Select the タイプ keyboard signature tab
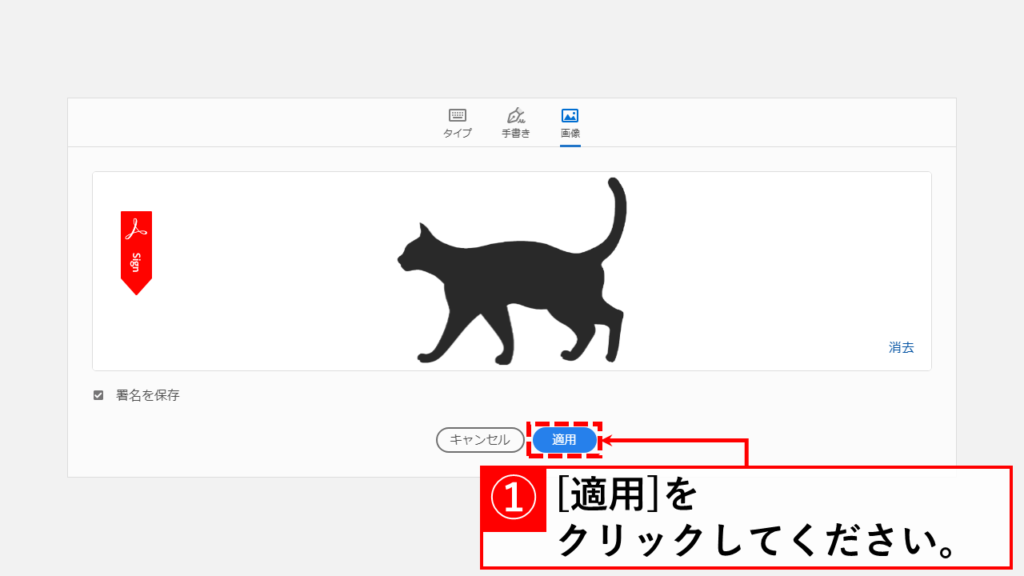 point(457,123)
